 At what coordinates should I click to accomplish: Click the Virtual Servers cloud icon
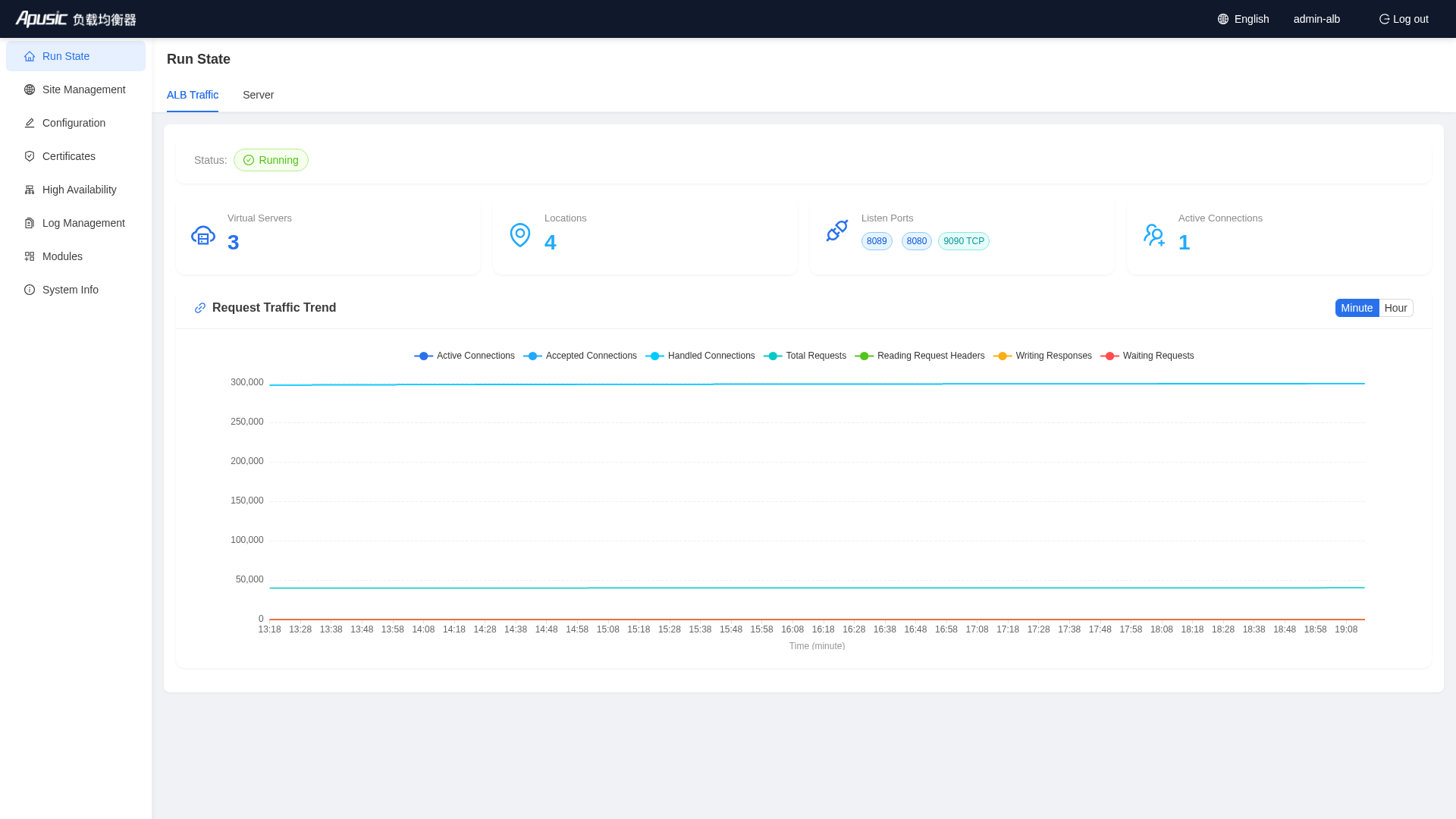[203, 235]
